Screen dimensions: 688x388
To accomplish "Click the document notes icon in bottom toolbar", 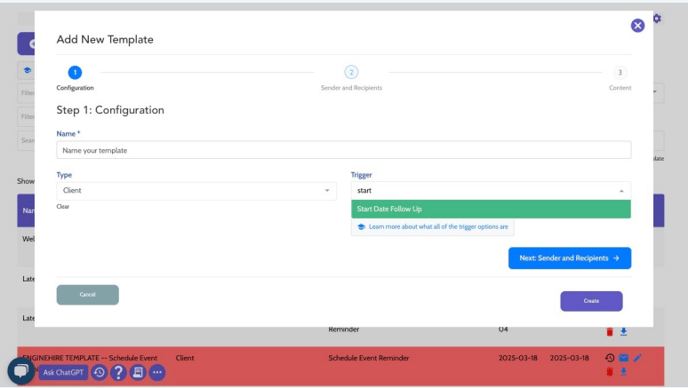I will pos(138,373).
